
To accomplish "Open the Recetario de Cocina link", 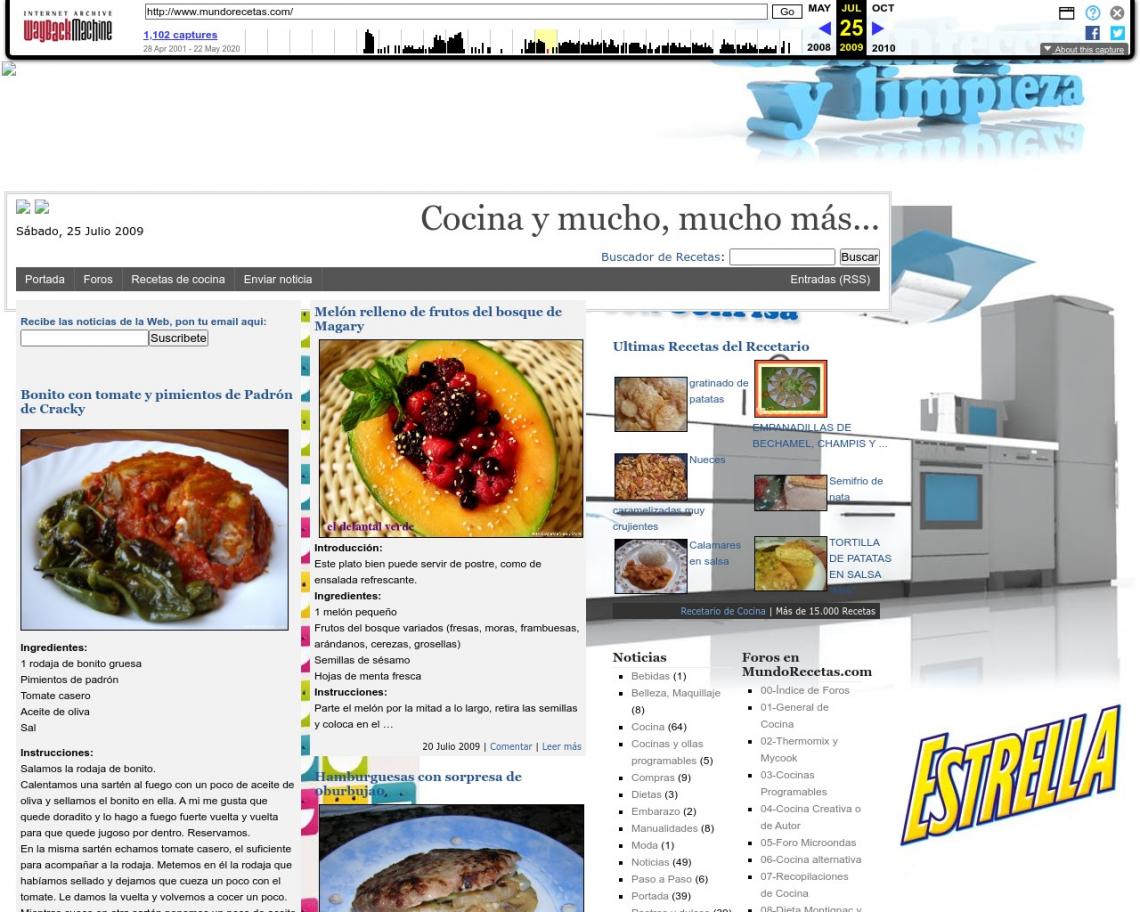I will pyautogui.click(x=723, y=611).
